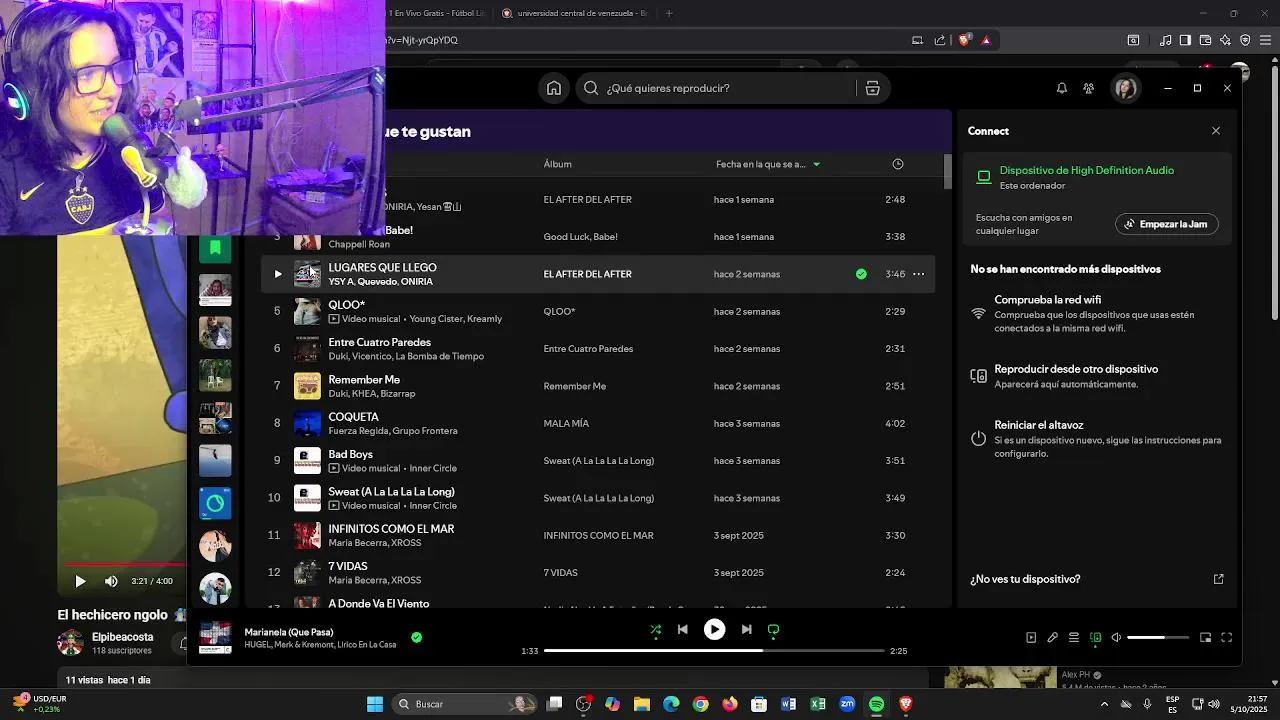Click Spotify track list scrollbar
Screen dimensions: 1280x720
[x=948, y=172]
